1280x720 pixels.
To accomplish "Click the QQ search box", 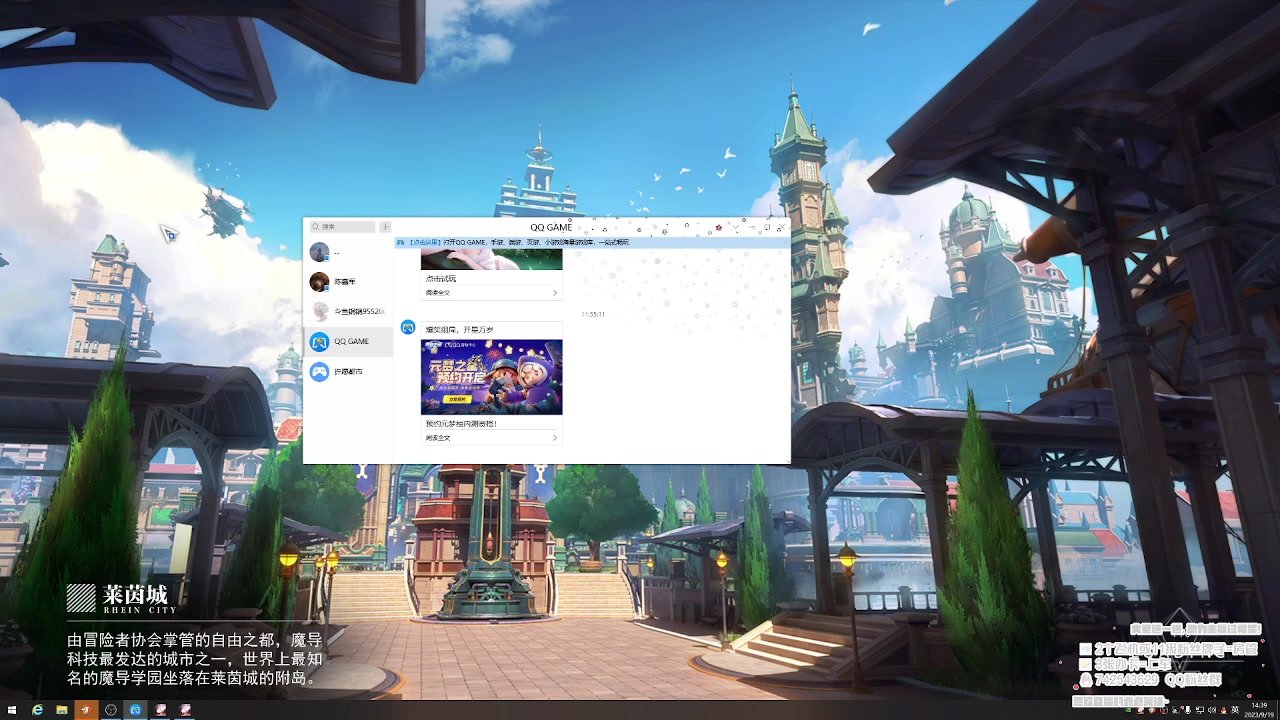I will tap(342, 227).
